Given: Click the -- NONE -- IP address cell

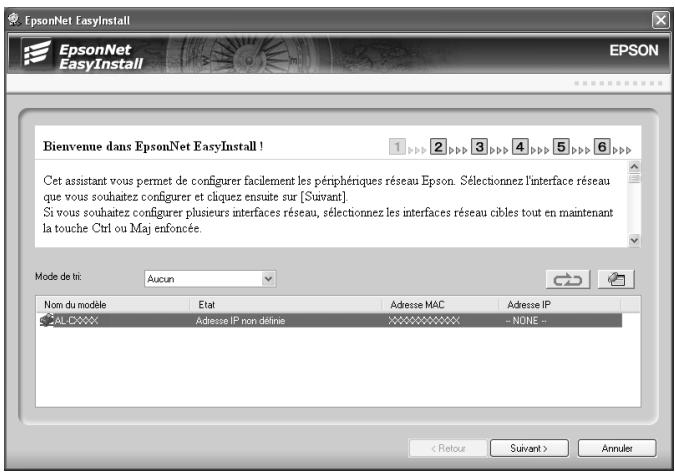Looking at the screenshot, I should [x=526, y=320].
